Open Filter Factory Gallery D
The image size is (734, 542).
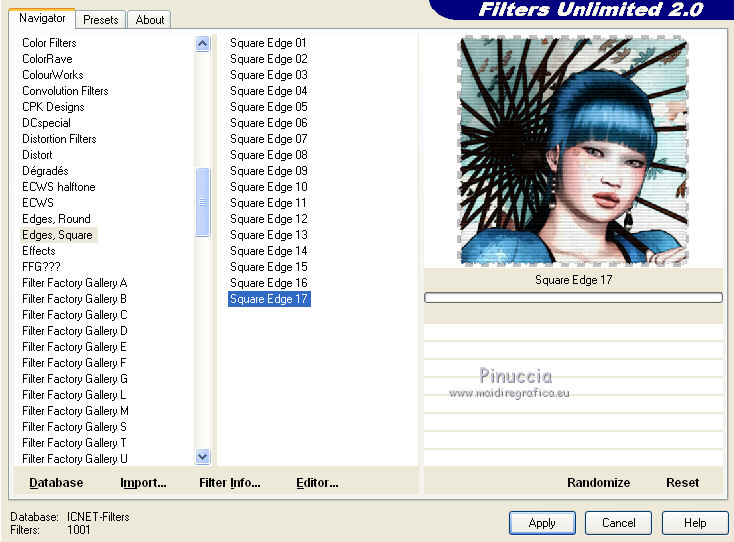75,331
